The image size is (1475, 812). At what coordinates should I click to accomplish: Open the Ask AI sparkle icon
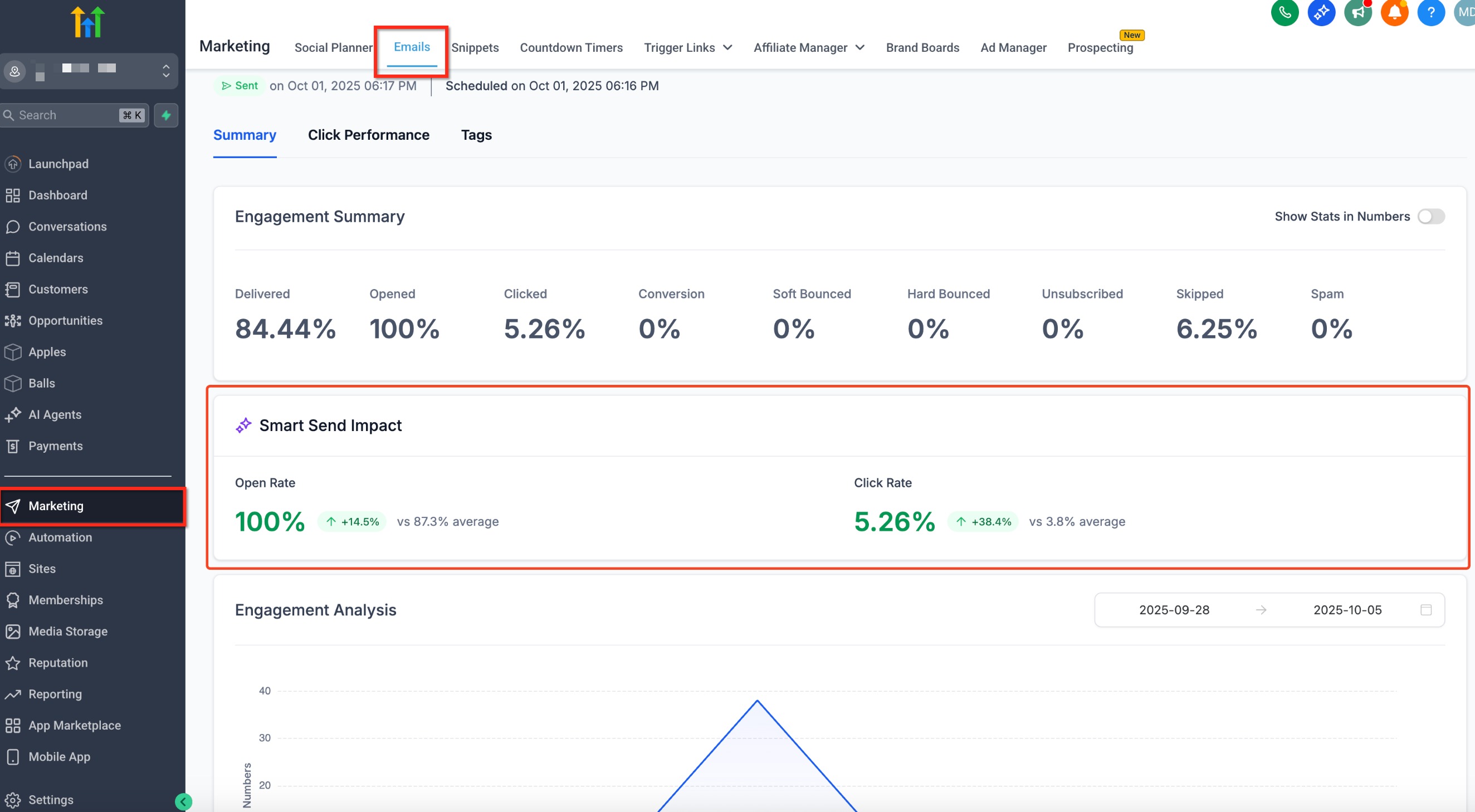point(1321,12)
